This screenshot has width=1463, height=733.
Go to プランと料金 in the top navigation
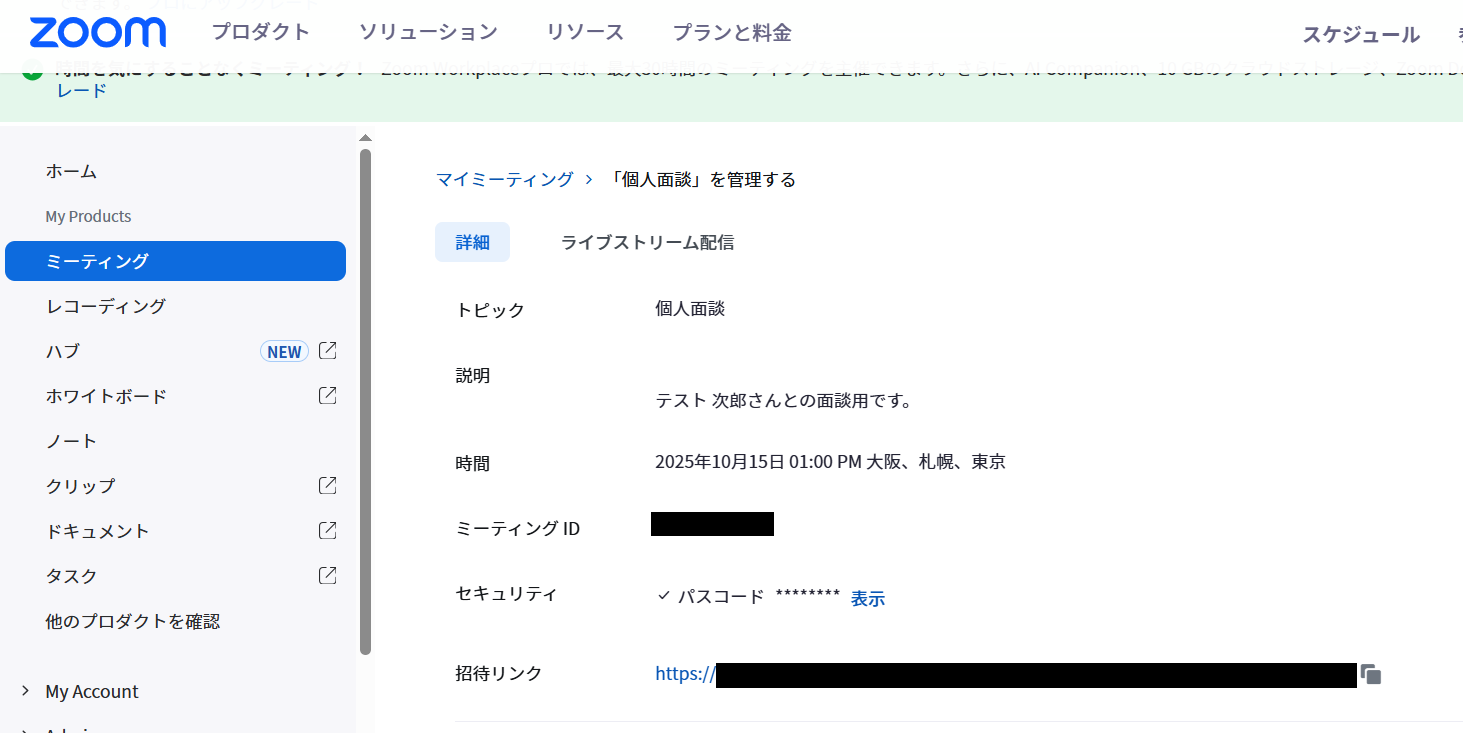732,32
